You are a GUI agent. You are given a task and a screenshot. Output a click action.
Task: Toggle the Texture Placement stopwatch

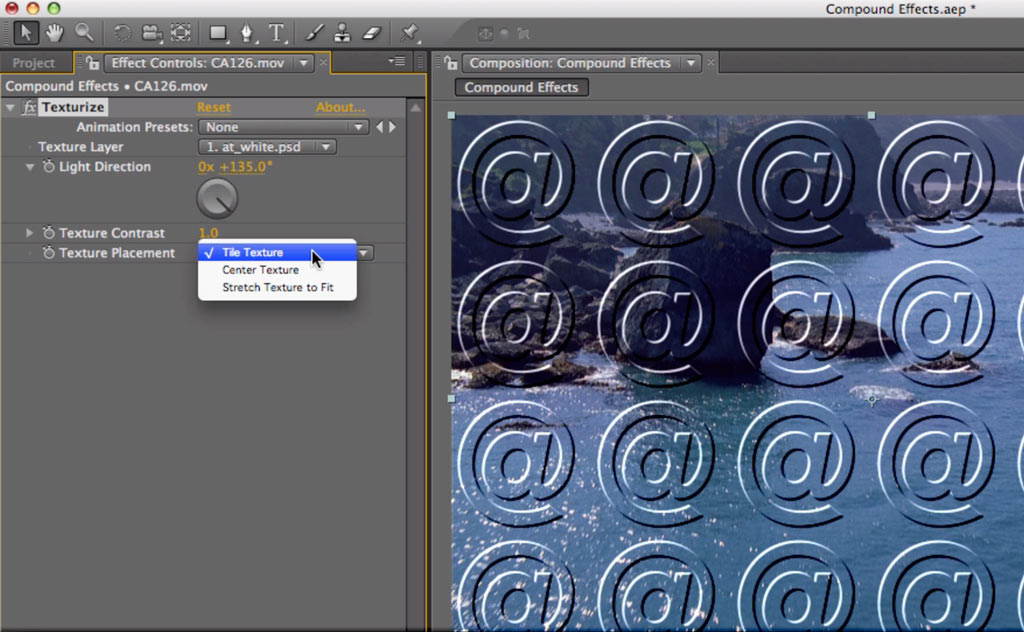click(x=48, y=253)
